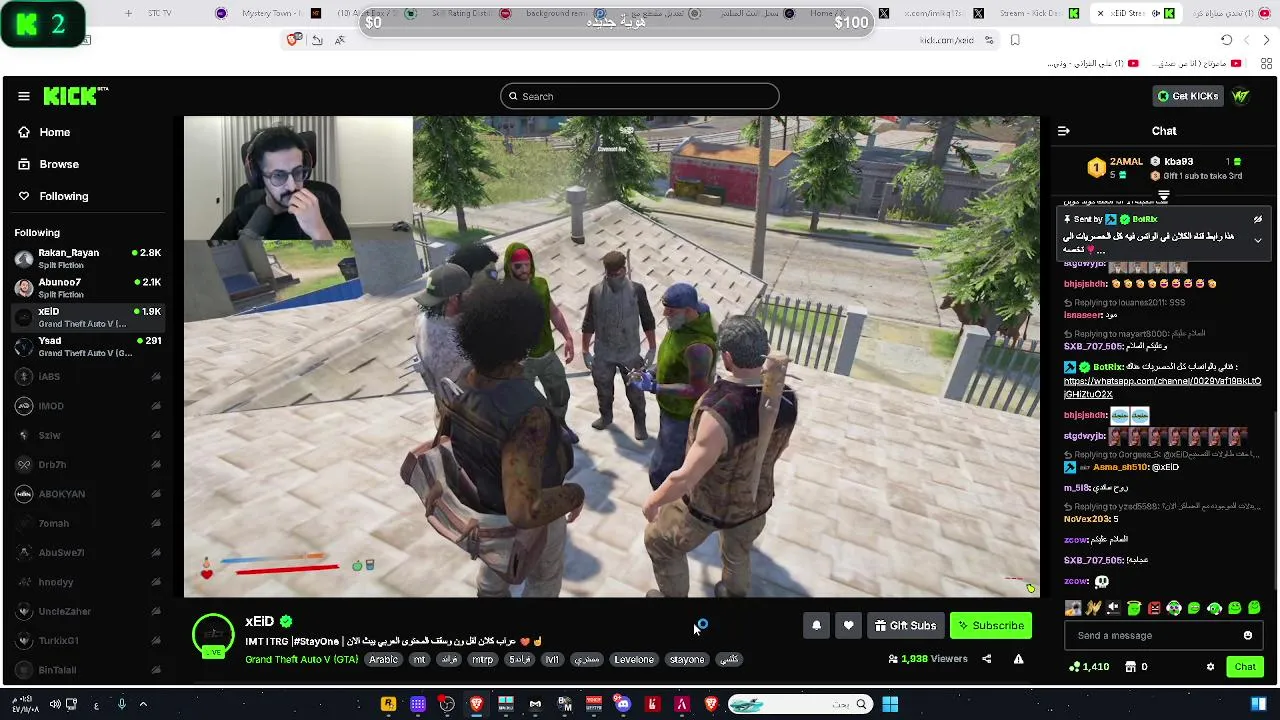Image resolution: width=1280 pixels, height=720 pixels.
Task: Click the Kick logo
Action: coord(75,96)
